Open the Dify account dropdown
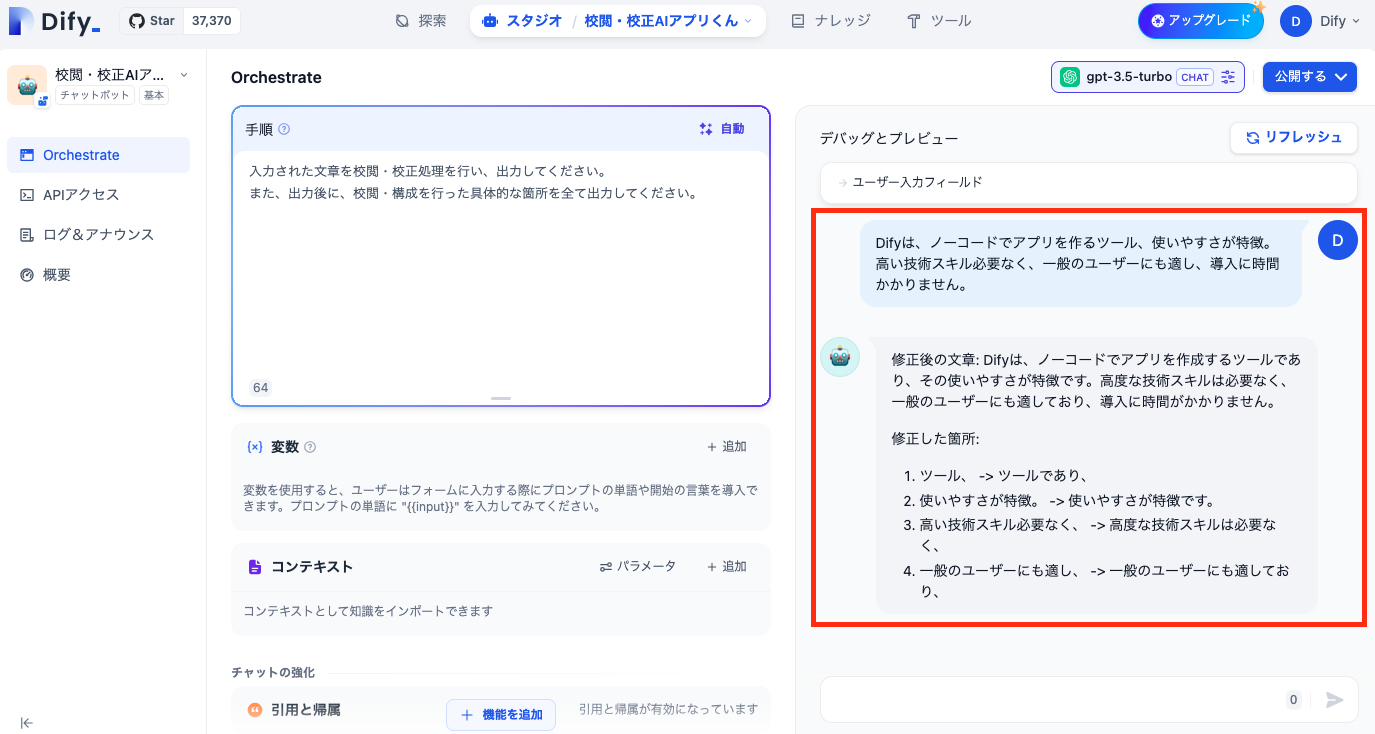 coord(1339,20)
